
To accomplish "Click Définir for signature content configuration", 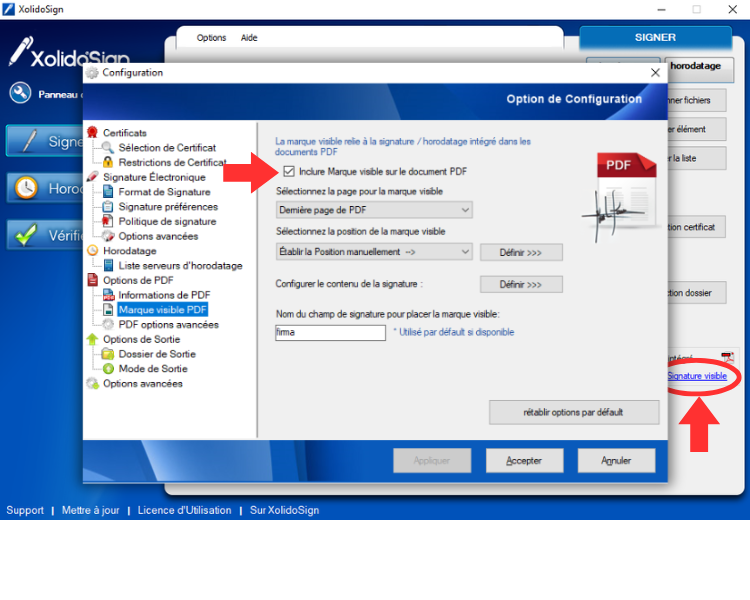I will [521, 284].
